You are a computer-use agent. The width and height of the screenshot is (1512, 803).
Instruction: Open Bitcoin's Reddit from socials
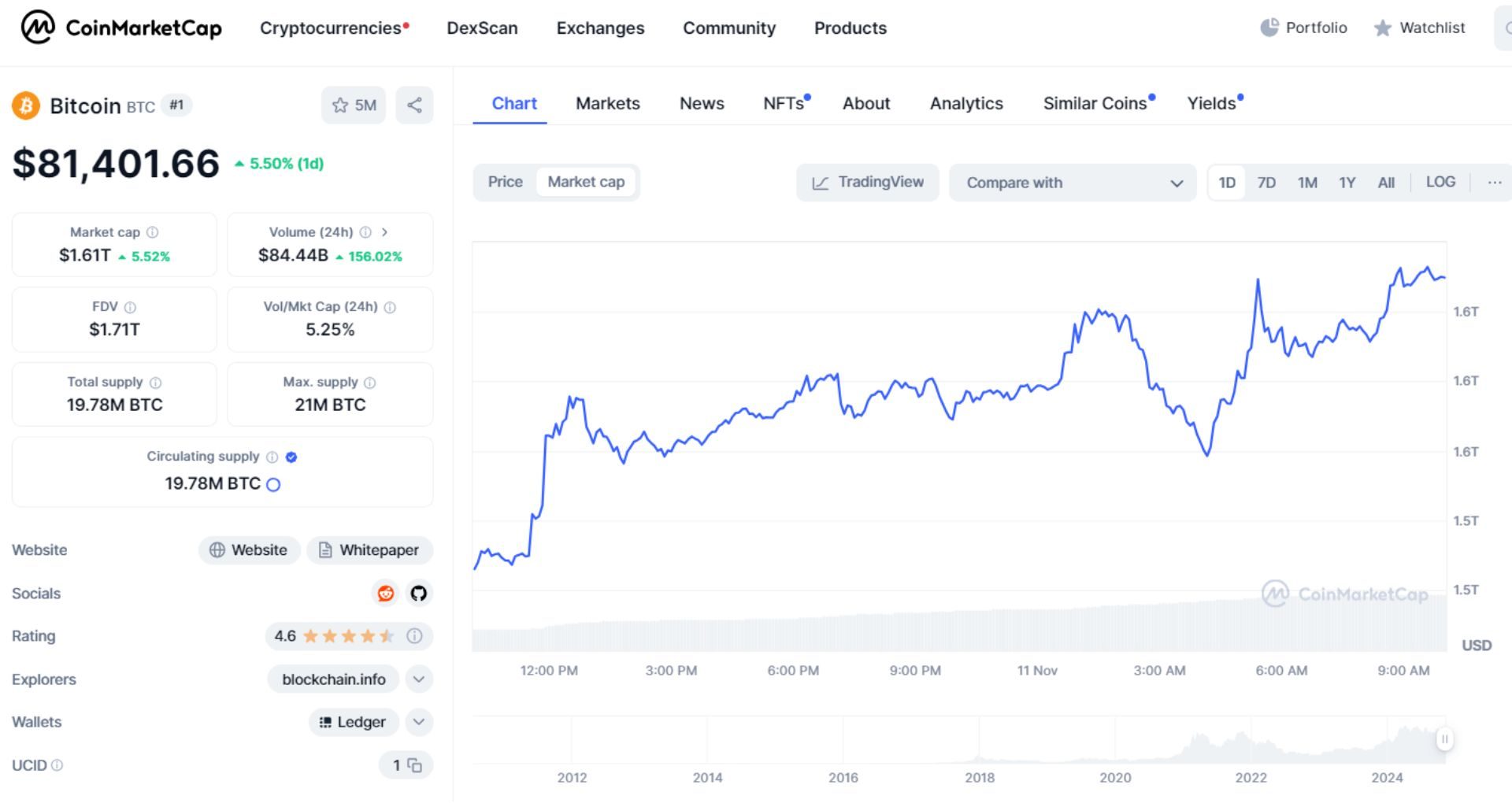pyautogui.click(x=385, y=594)
